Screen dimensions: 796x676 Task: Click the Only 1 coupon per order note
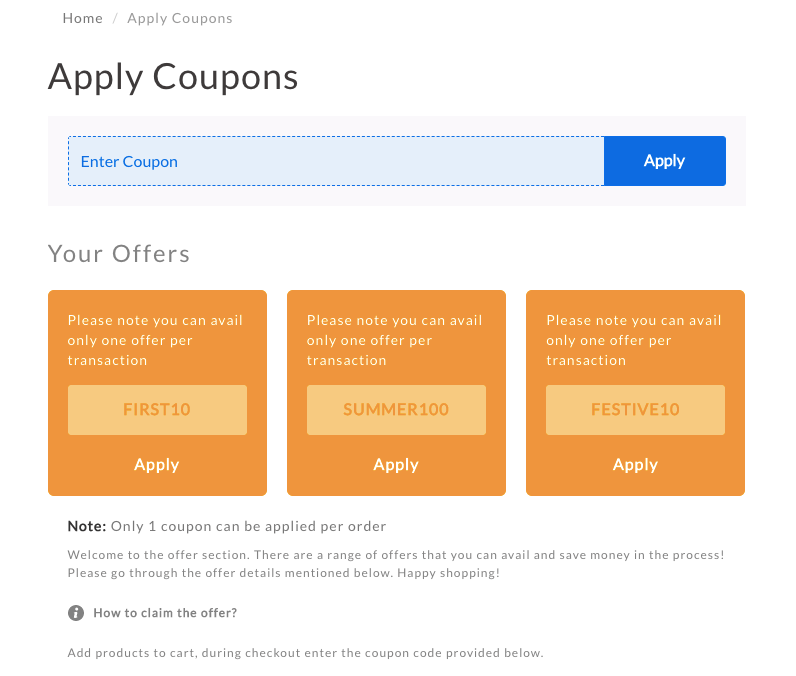tap(227, 526)
